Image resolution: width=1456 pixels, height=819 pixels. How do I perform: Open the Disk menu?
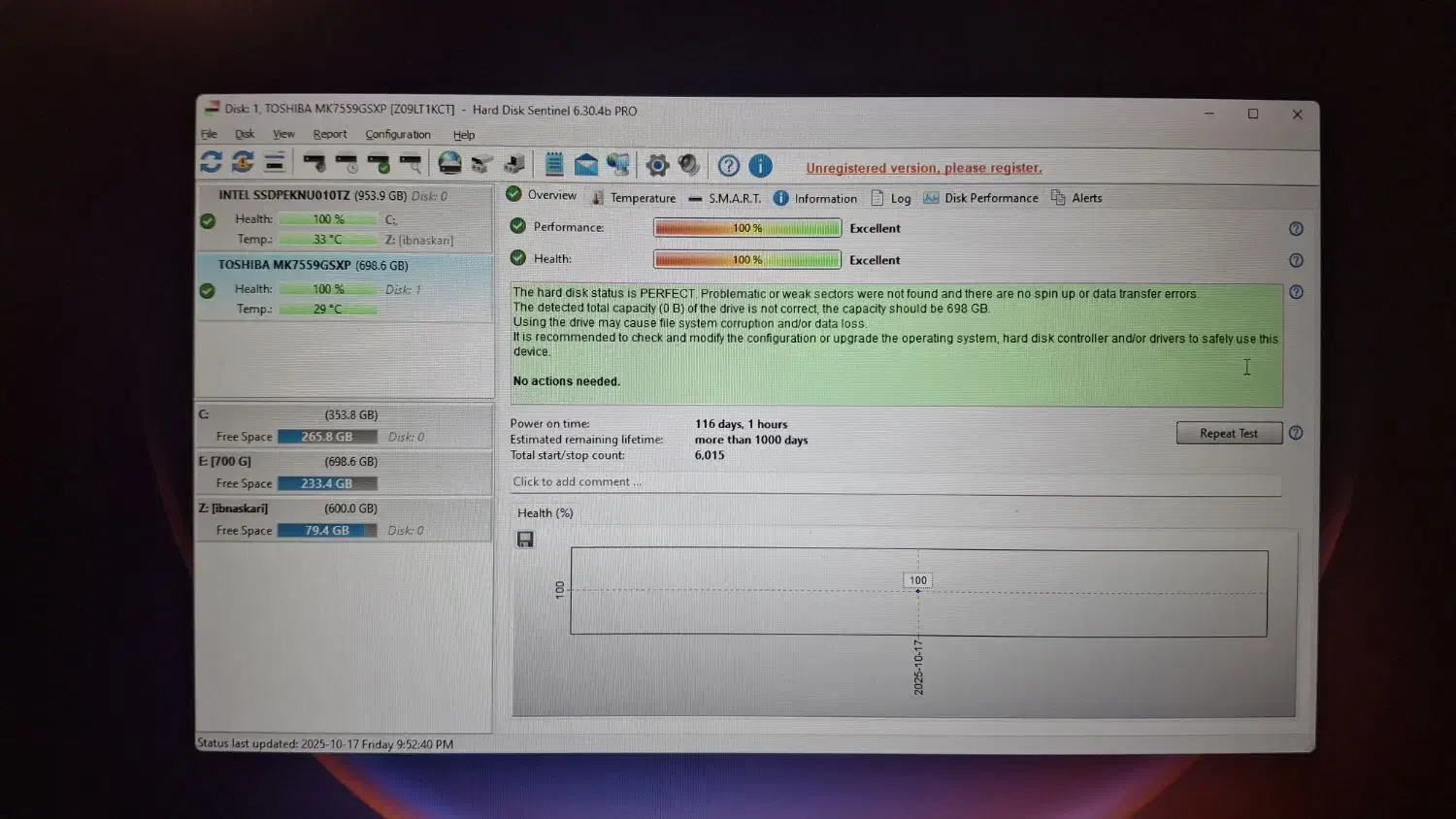pyautogui.click(x=245, y=134)
